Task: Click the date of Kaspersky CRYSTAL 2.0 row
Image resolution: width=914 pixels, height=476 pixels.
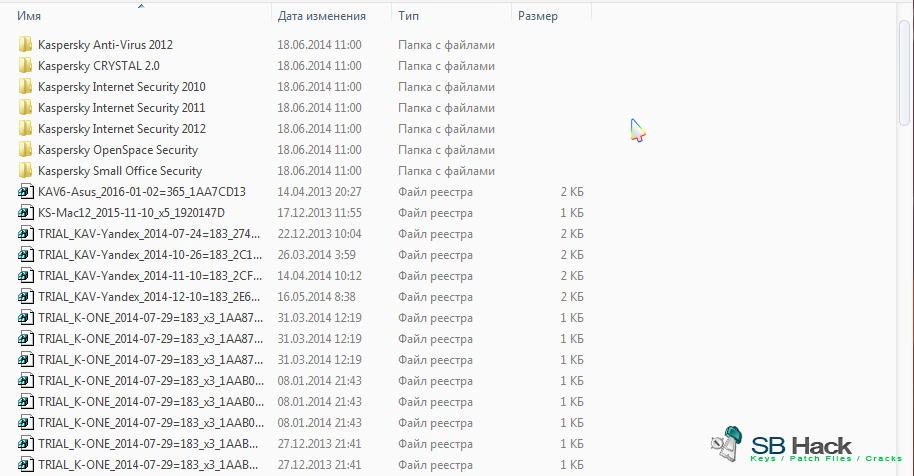Action: pyautogui.click(x=319, y=66)
